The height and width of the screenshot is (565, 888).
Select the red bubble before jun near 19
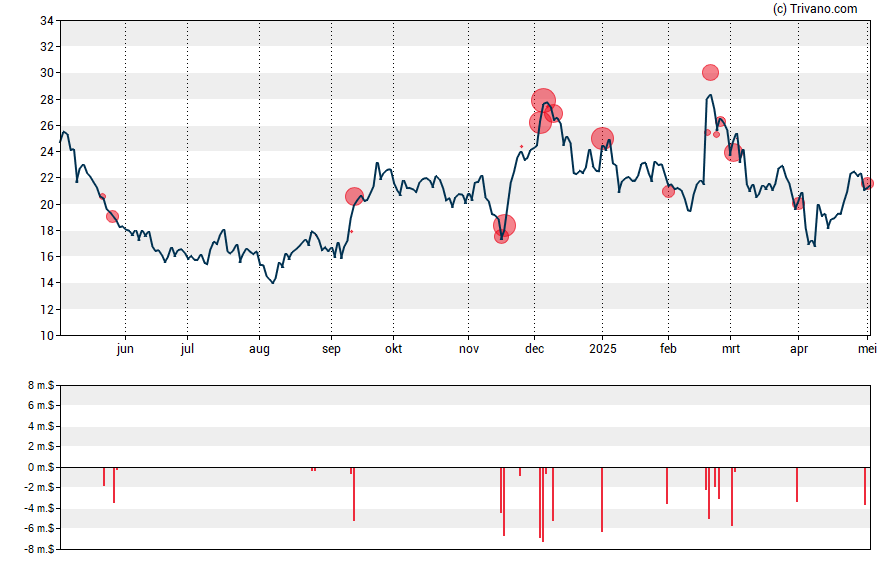[113, 216]
